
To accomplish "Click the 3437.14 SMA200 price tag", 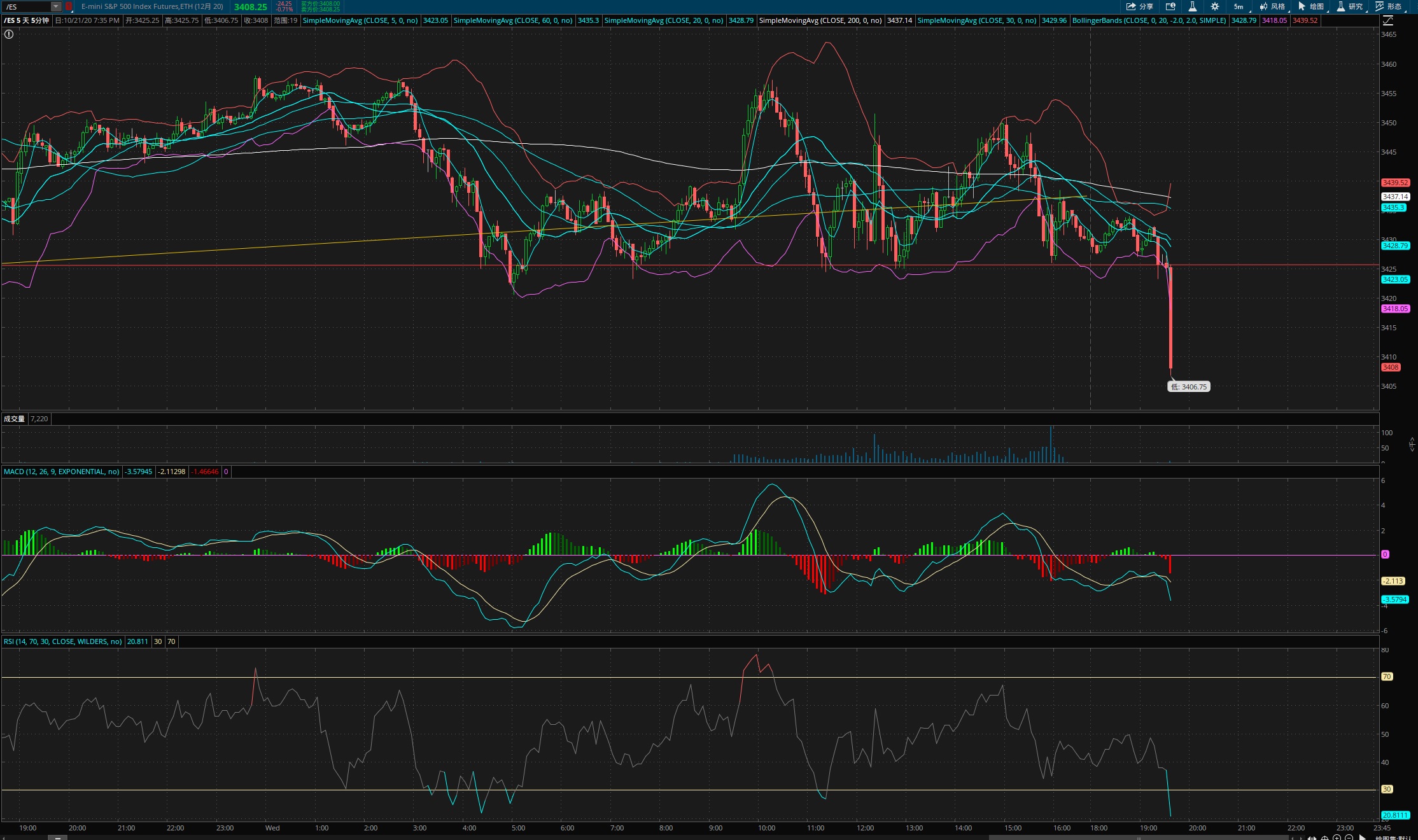I will pyautogui.click(x=1395, y=197).
